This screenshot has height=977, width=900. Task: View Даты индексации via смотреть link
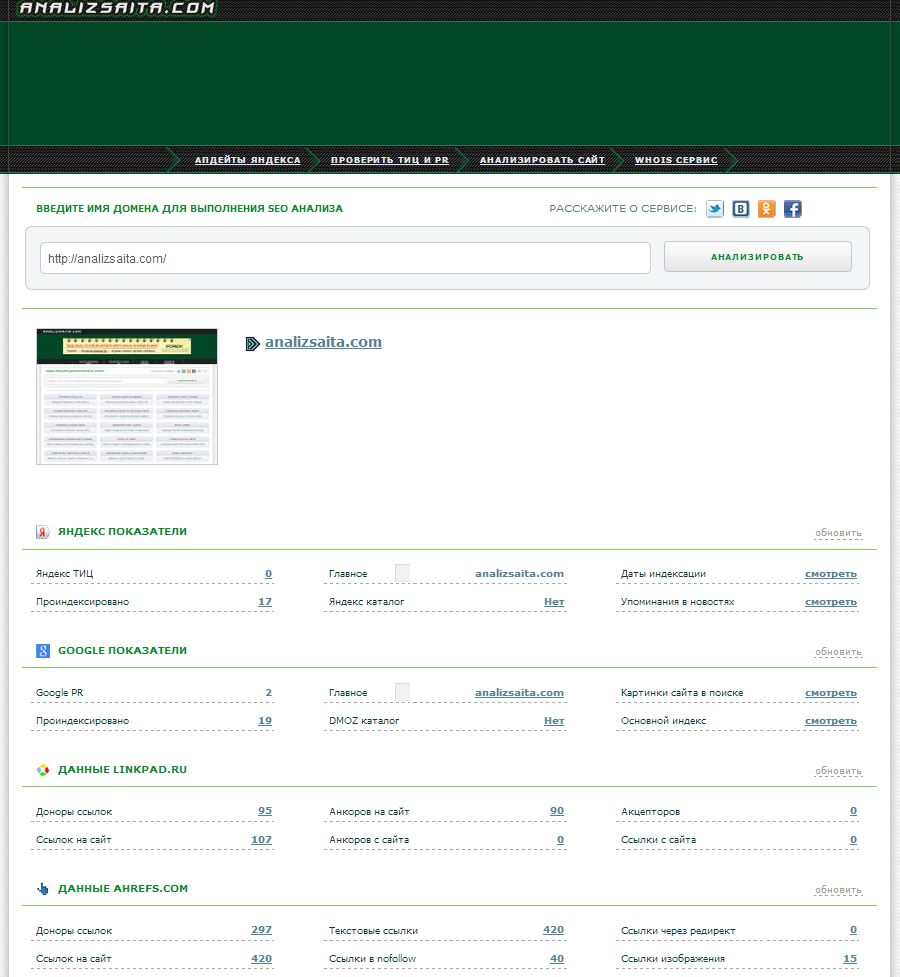point(830,574)
